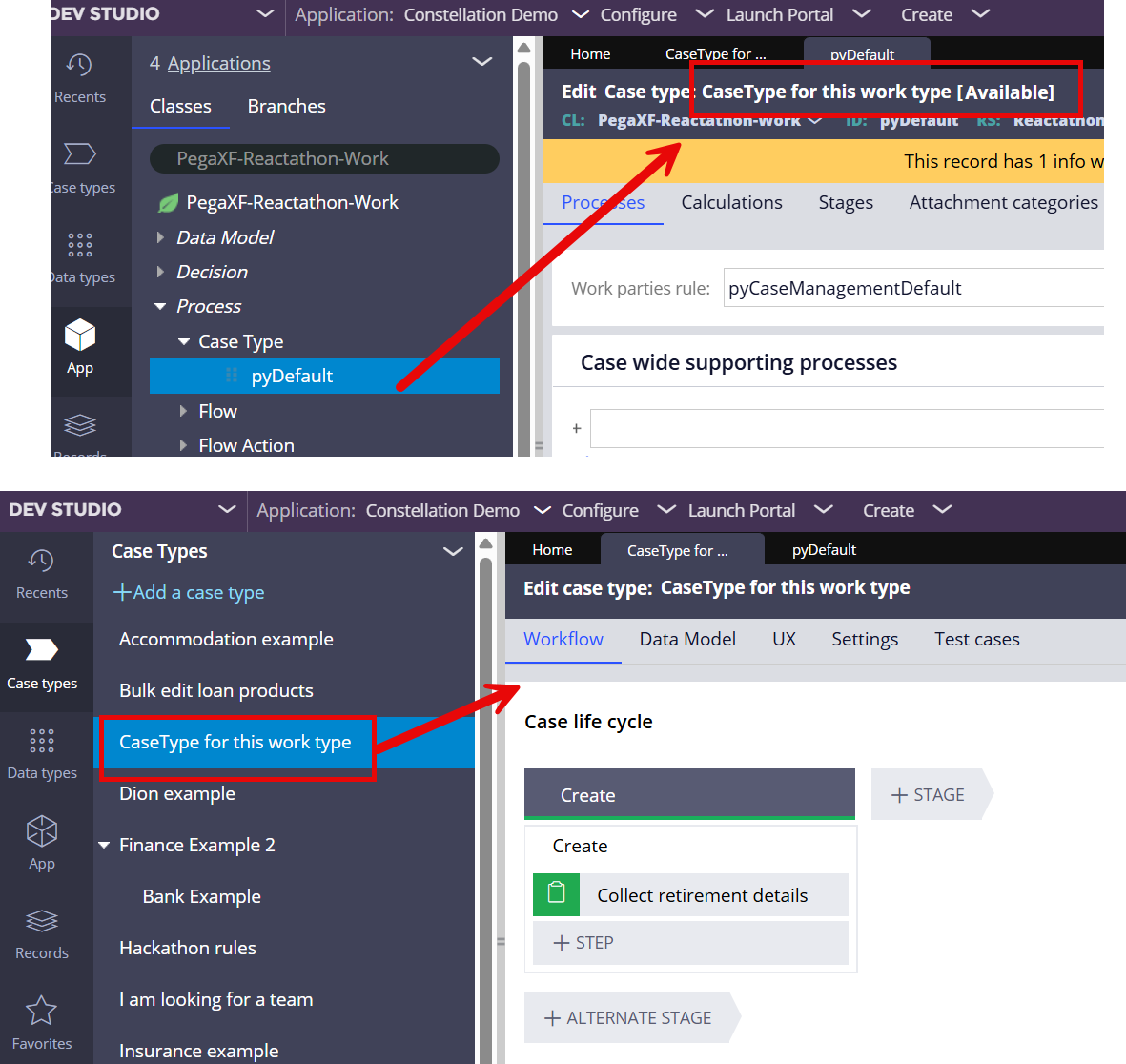Click Add a case type link
The width and height of the screenshot is (1126, 1064).
click(189, 593)
